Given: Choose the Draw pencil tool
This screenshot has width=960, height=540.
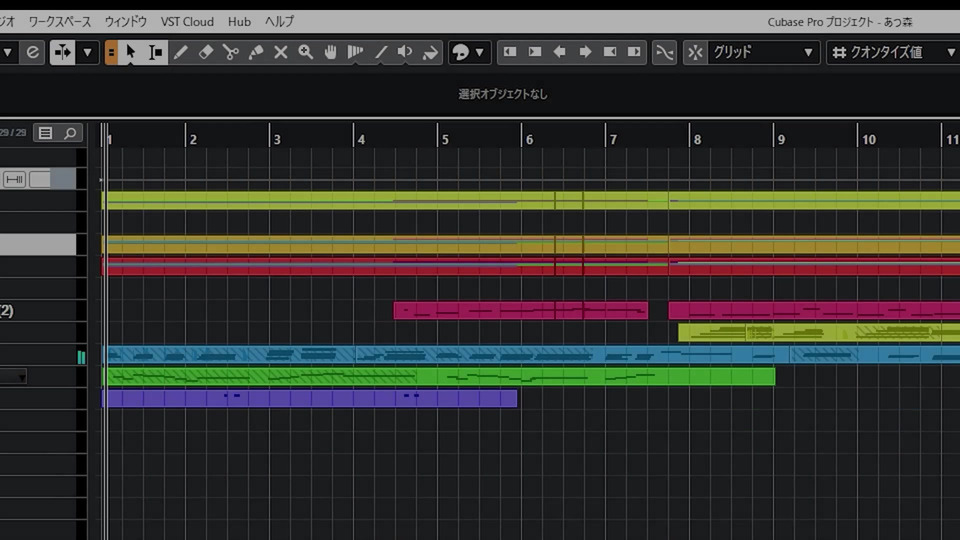Looking at the screenshot, I should point(181,52).
